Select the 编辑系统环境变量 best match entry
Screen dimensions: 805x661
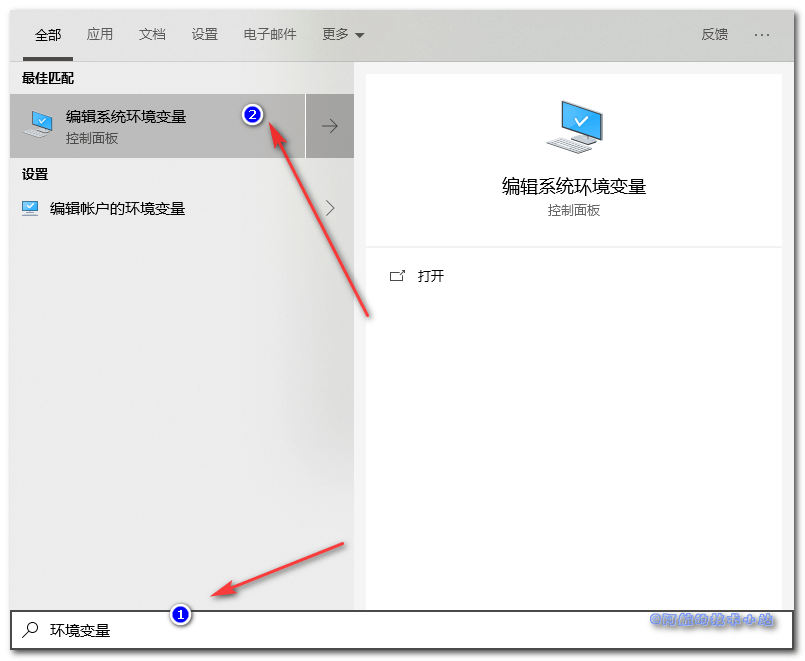pyautogui.click(x=130, y=116)
